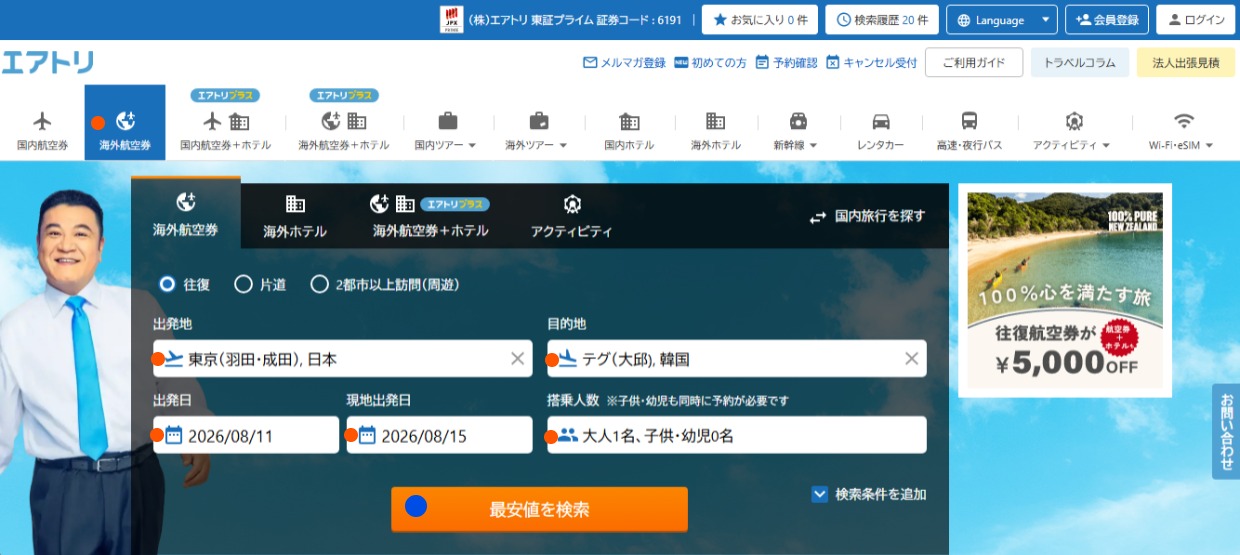Image resolution: width=1240 pixels, height=555 pixels.
Task: Expand the 海外ツアー menu
Action: pyautogui.click(x=537, y=131)
